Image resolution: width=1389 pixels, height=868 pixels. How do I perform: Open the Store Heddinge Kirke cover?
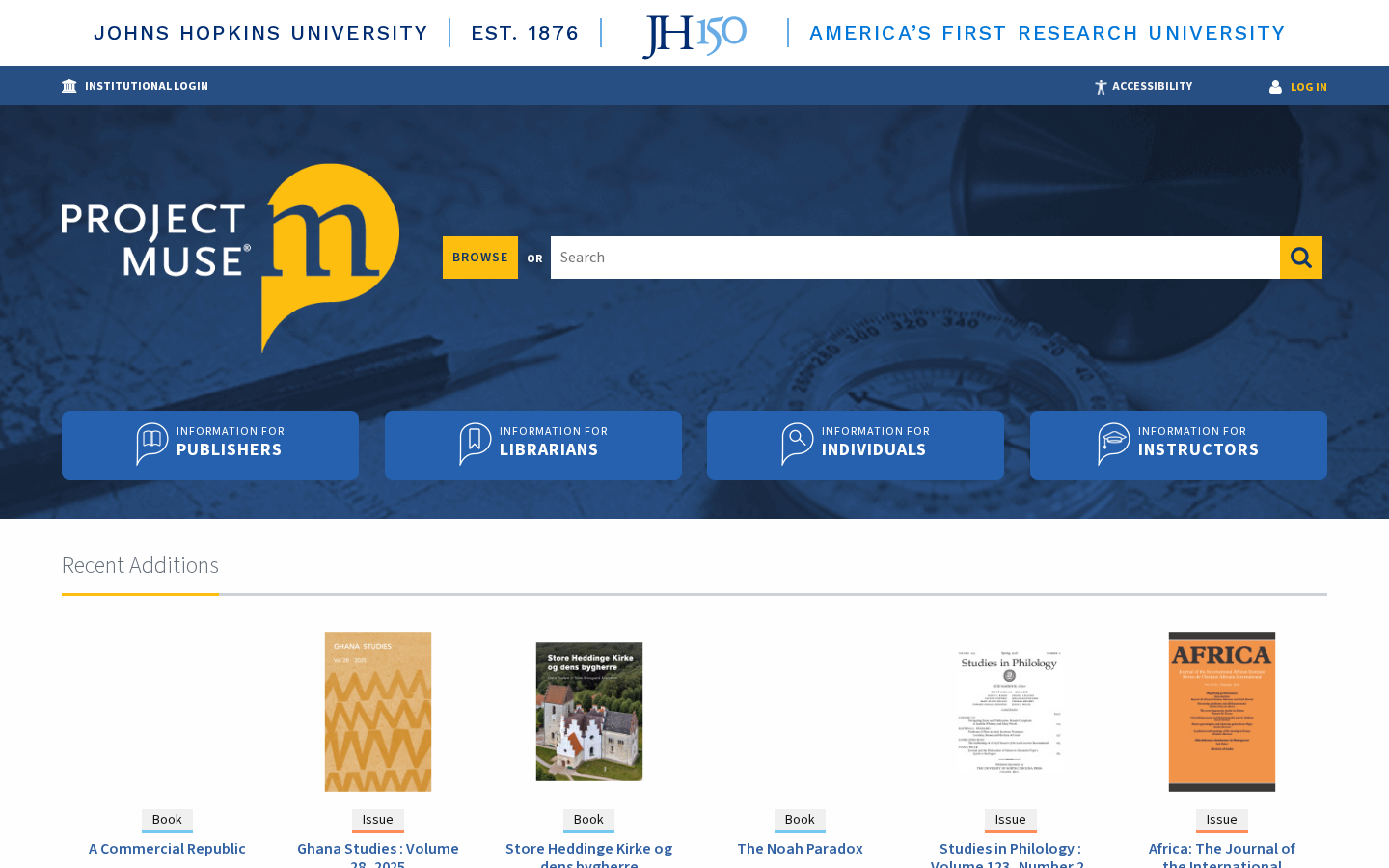pos(589,712)
